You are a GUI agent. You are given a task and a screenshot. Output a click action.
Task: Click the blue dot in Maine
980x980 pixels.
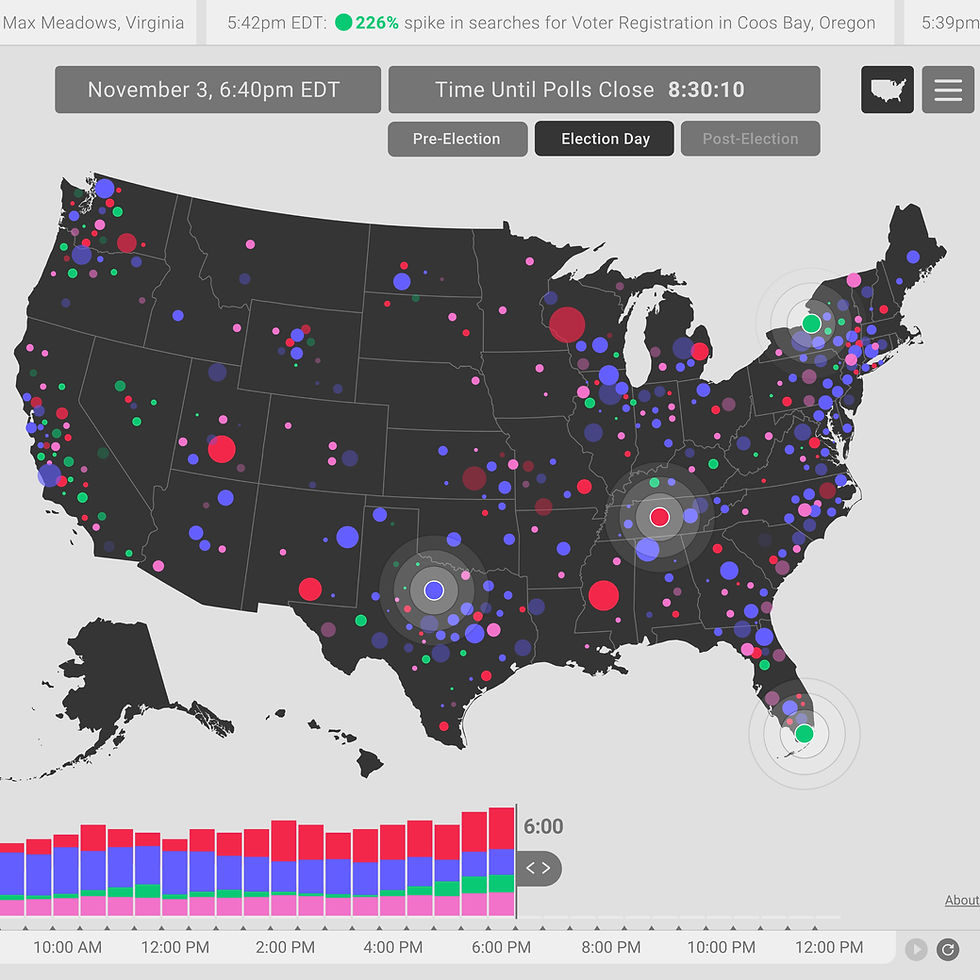(912, 256)
